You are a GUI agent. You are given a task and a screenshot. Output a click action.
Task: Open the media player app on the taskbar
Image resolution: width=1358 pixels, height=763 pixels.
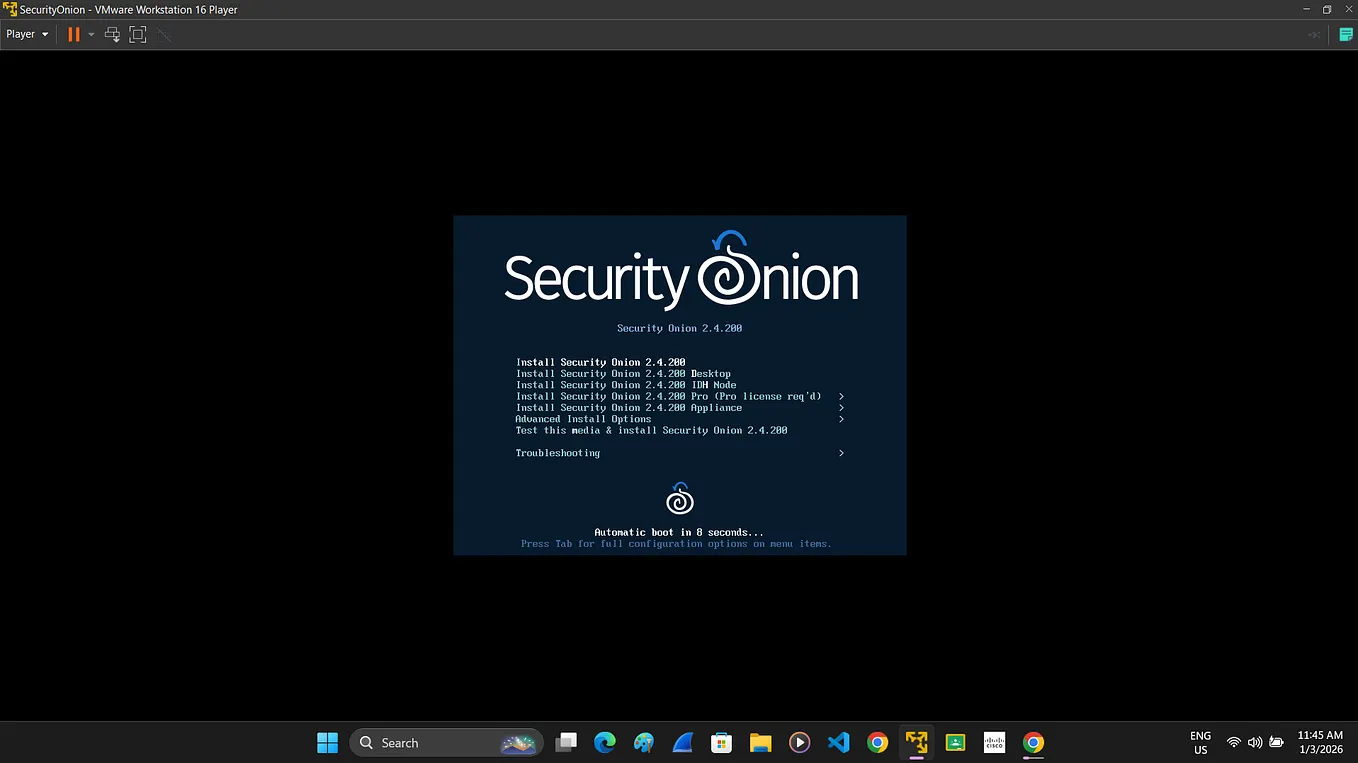799,743
